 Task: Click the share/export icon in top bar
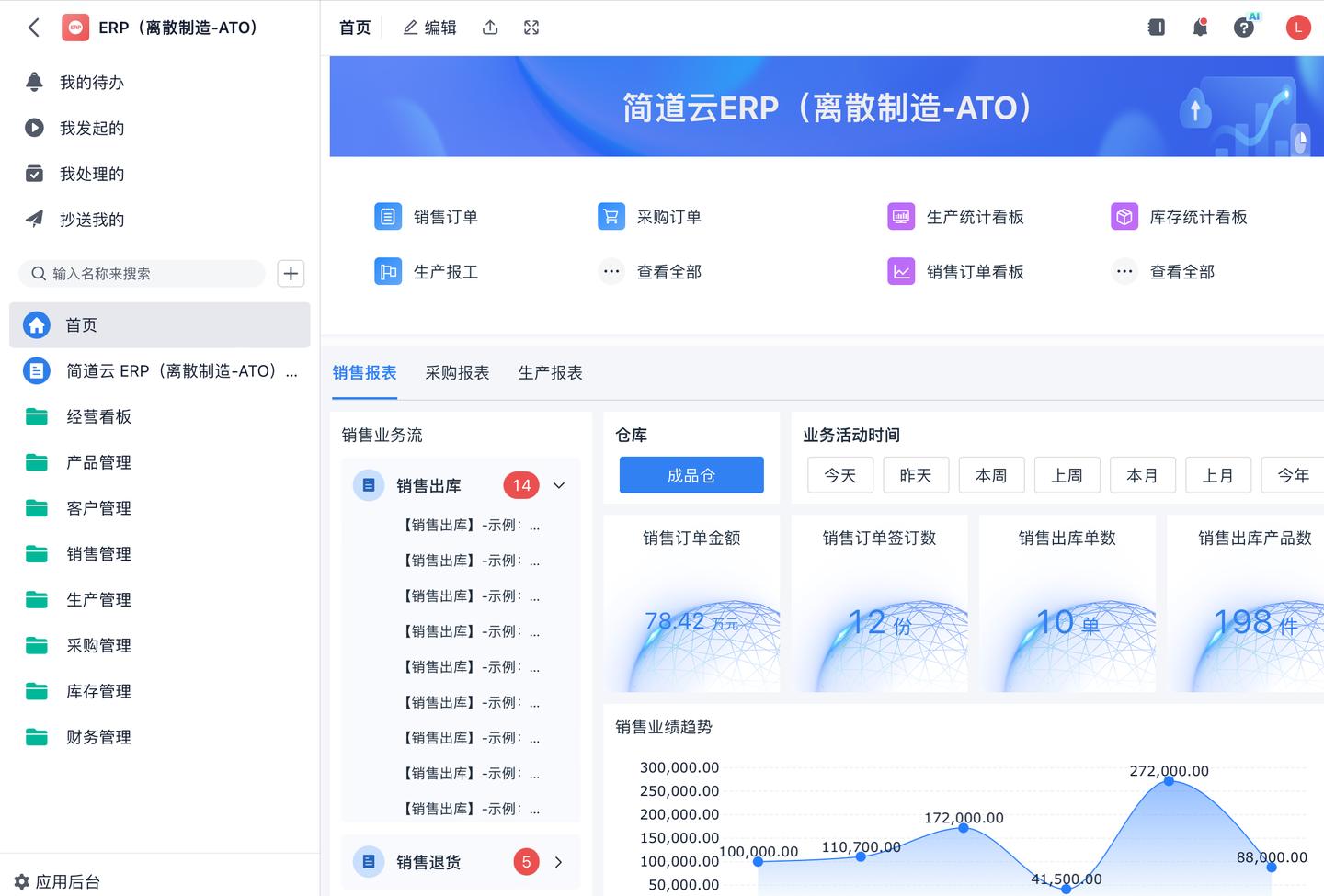click(x=490, y=28)
